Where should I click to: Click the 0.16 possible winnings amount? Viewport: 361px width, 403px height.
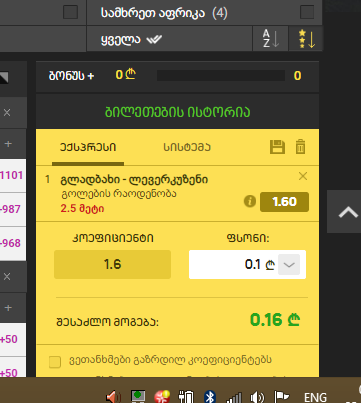[275, 320]
